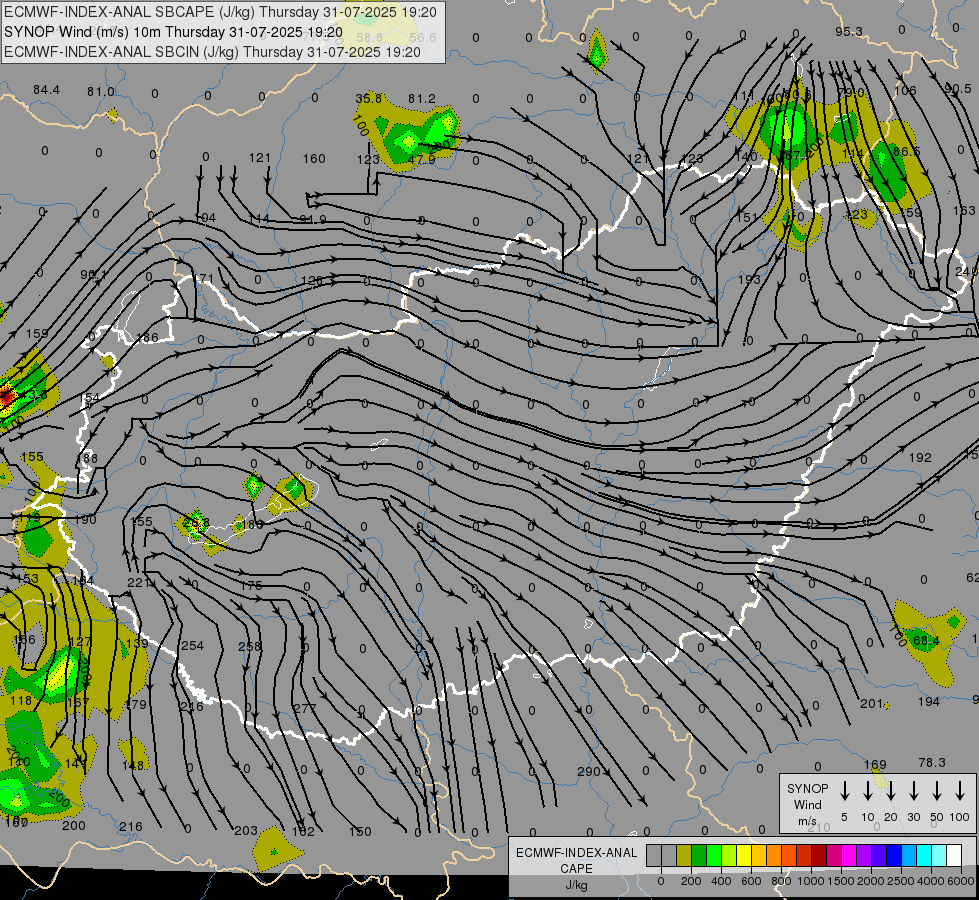Click the 290 value on the map
This screenshot has height=900, width=979.
click(588, 772)
